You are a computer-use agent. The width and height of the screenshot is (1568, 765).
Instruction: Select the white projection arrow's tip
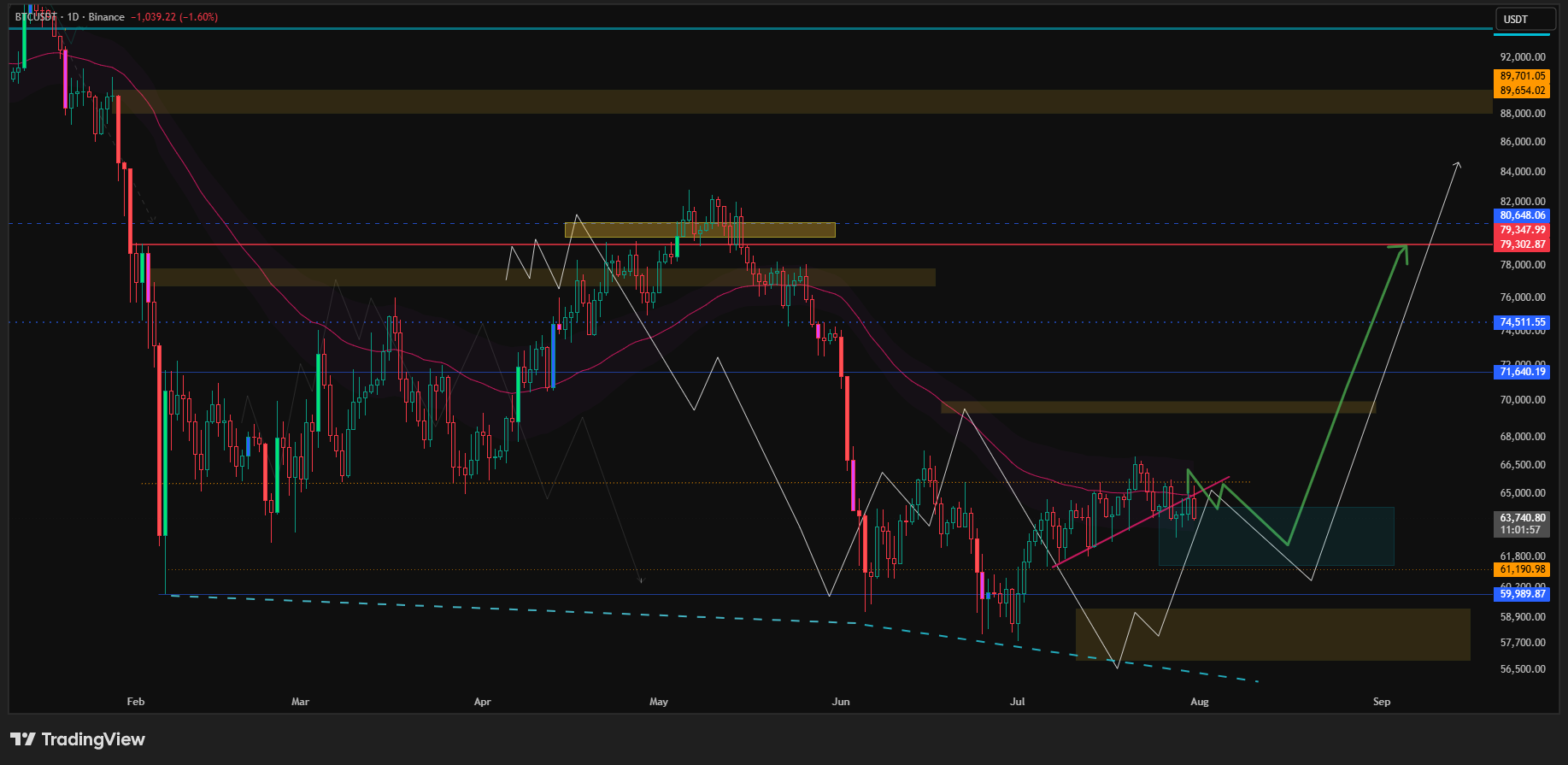coord(1458,164)
